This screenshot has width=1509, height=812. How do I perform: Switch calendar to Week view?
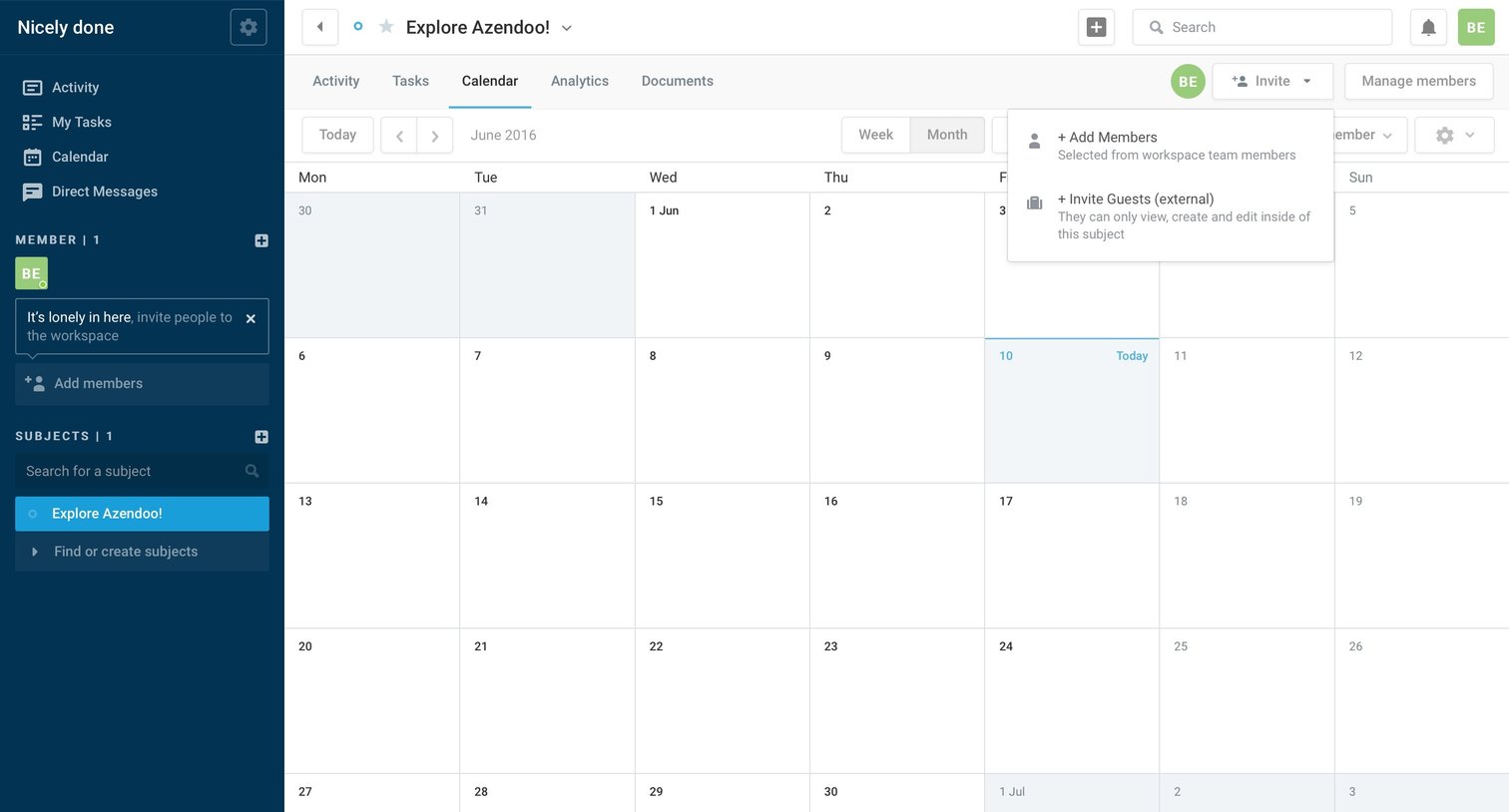coord(875,135)
